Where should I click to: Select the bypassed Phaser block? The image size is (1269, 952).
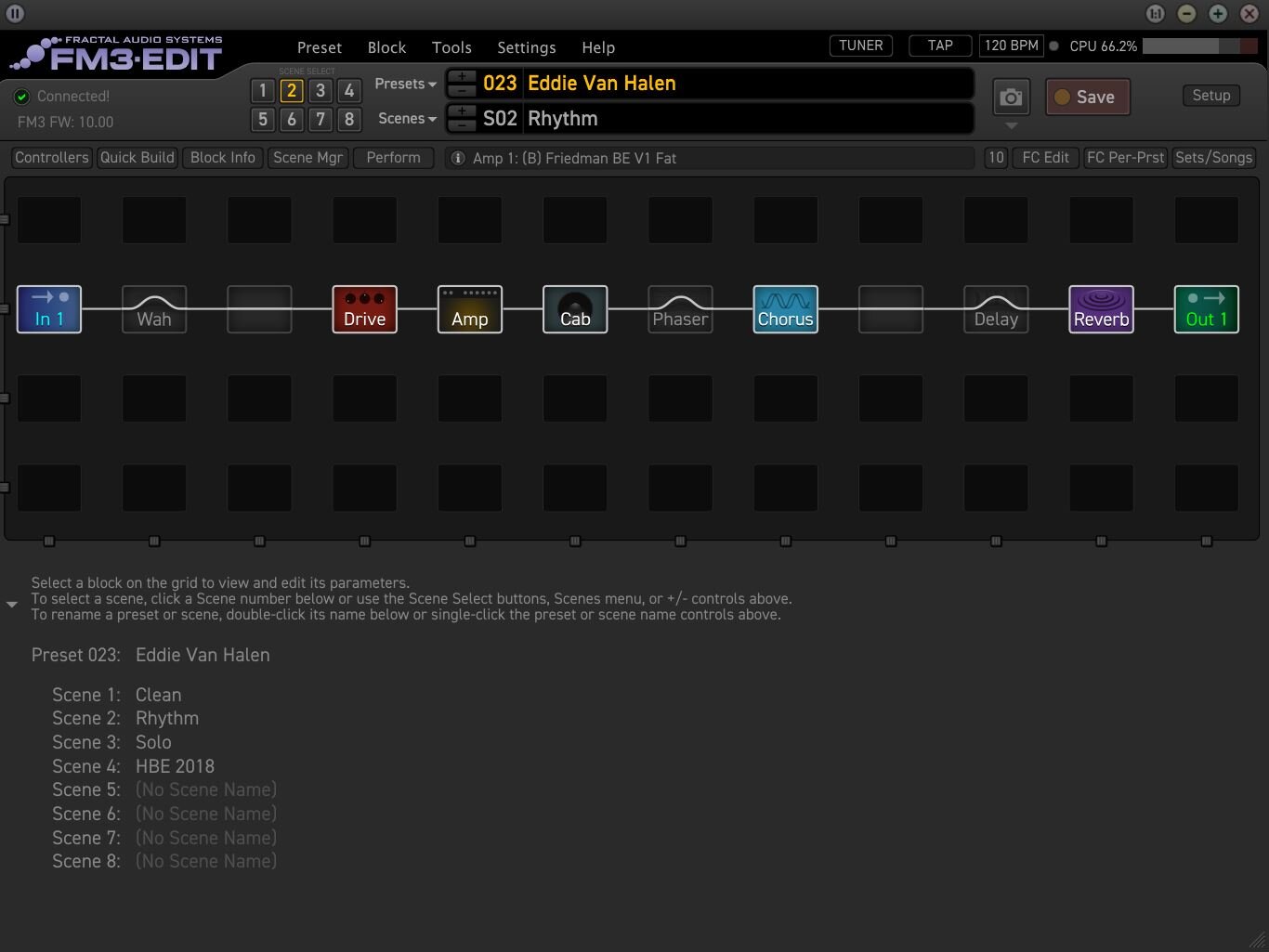click(x=680, y=309)
